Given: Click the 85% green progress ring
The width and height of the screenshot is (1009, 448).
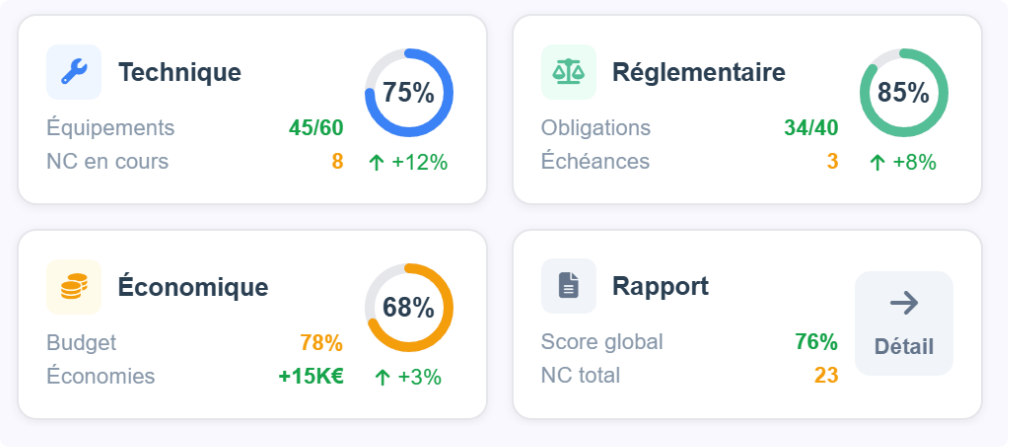Looking at the screenshot, I should [x=903, y=93].
